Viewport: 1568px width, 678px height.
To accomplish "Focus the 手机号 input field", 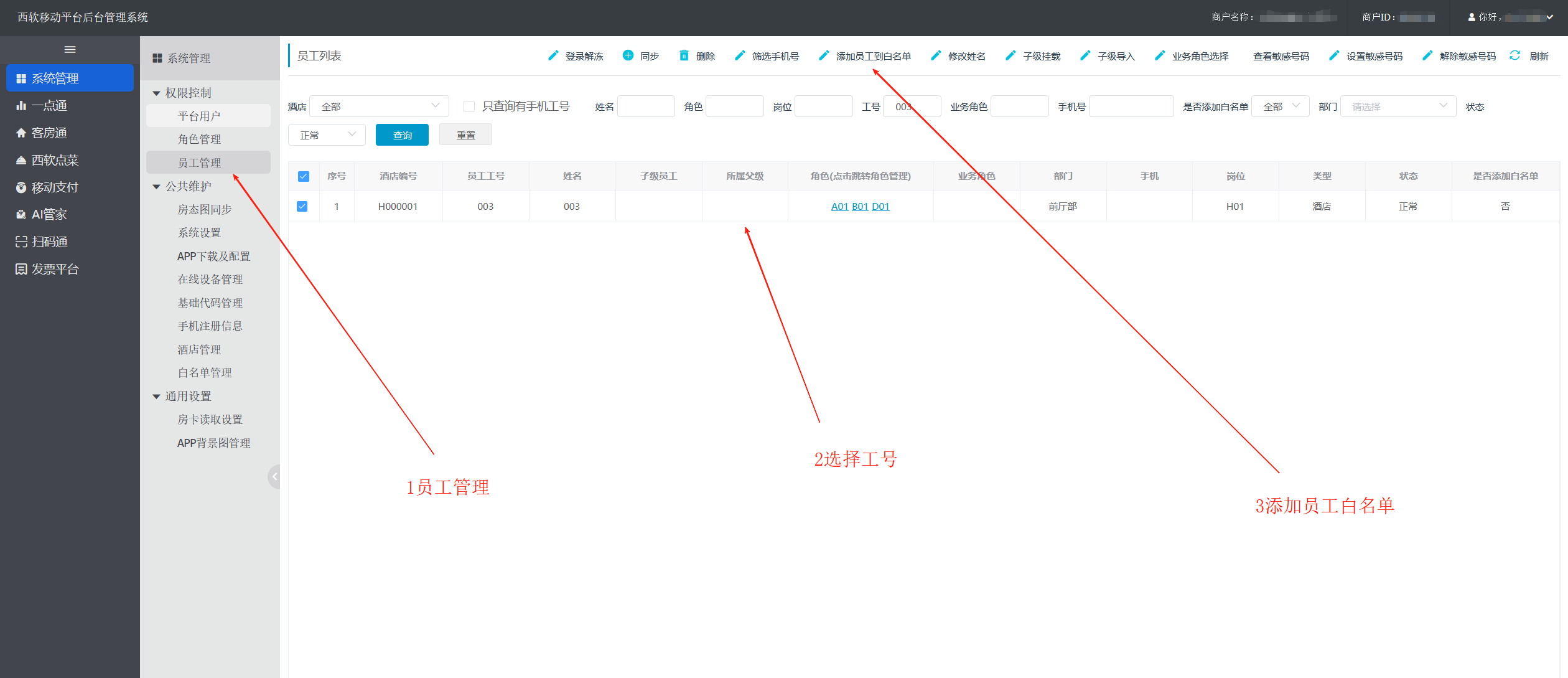I will point(1131,106).
